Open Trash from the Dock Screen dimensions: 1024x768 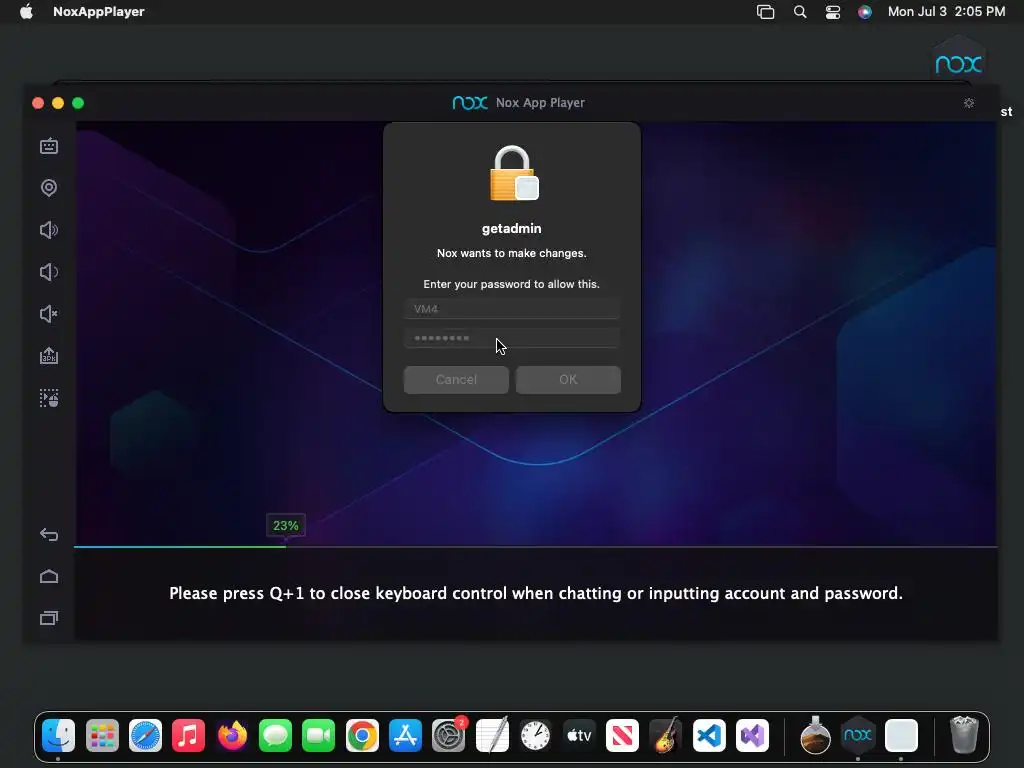tap(964, 735)
